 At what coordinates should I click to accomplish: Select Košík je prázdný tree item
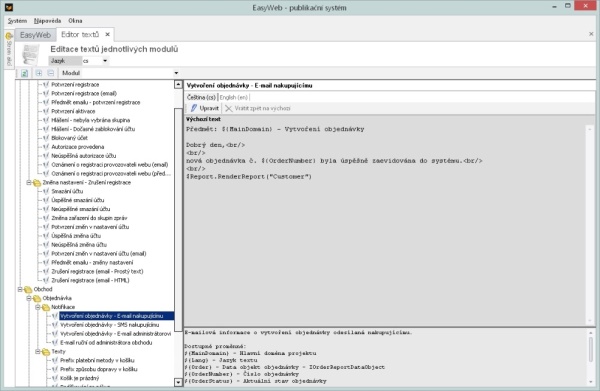80,378
